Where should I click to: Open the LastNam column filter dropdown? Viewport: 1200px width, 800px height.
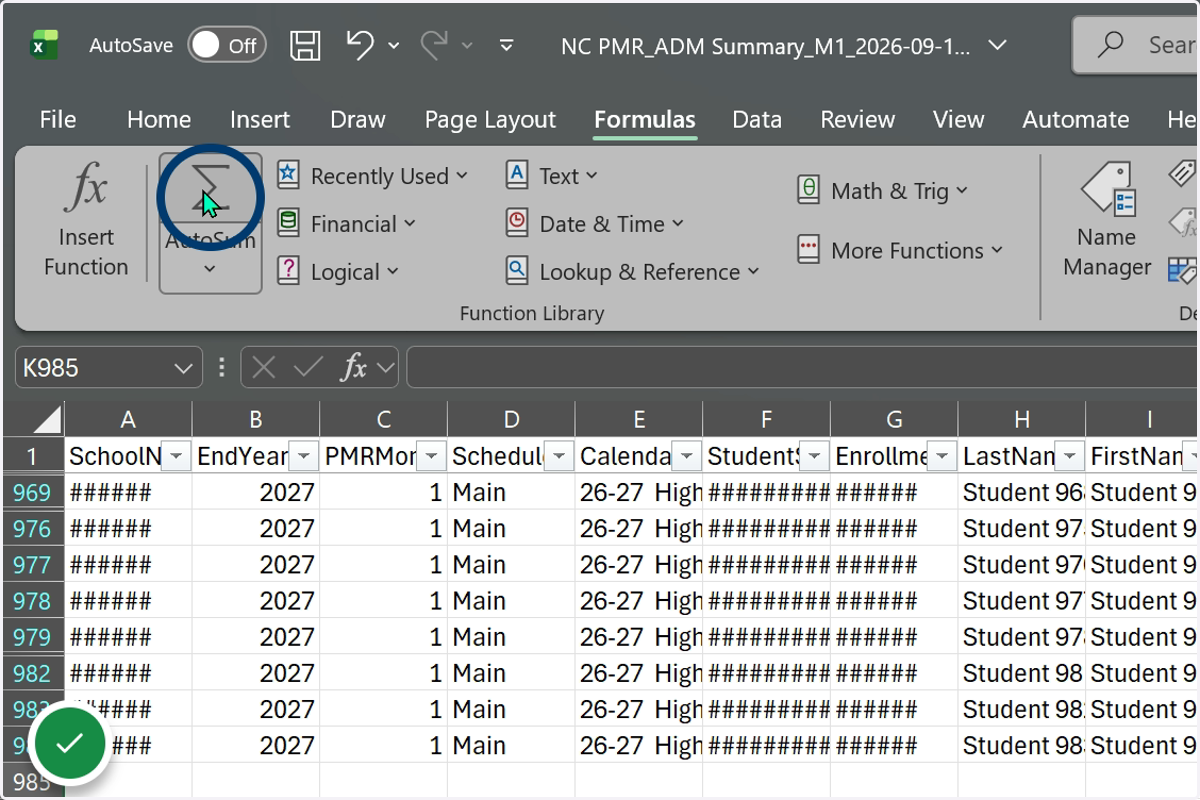1070,457
